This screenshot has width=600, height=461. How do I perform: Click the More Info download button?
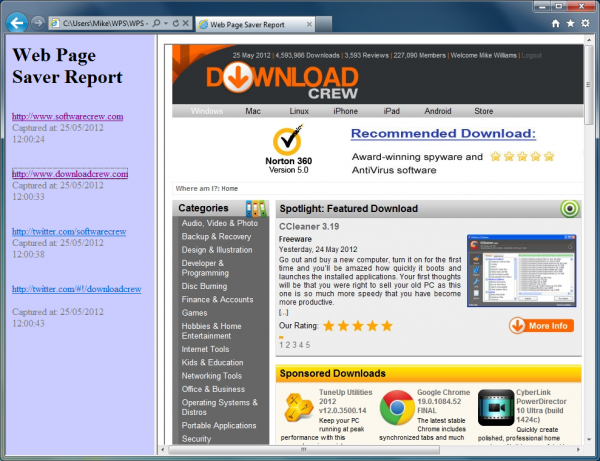tap(541, 326)
